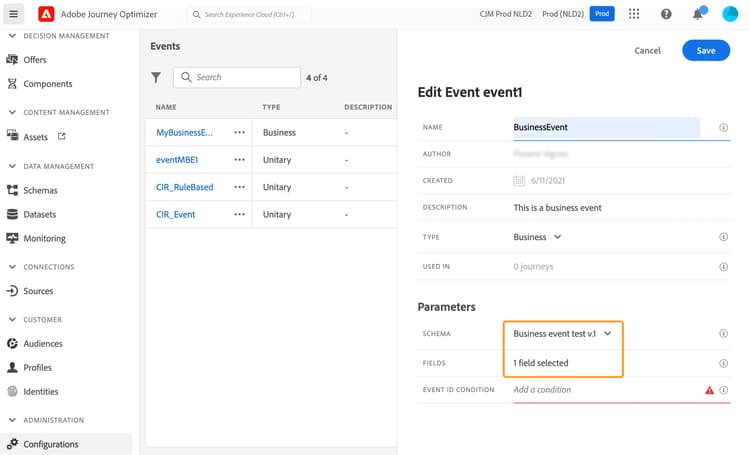
Task: Click the user profile avatar
Action: click(x=730, y=15)
